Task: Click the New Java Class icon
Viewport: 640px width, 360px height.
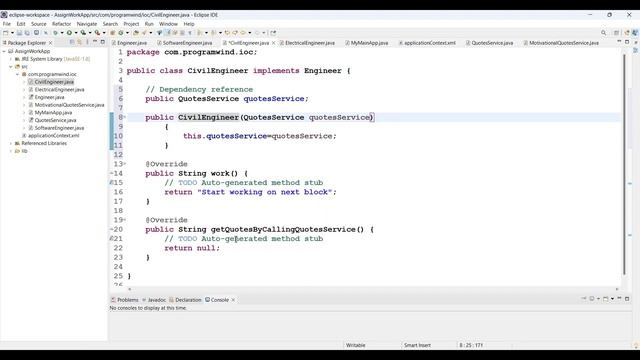Action: click(121, 33)
